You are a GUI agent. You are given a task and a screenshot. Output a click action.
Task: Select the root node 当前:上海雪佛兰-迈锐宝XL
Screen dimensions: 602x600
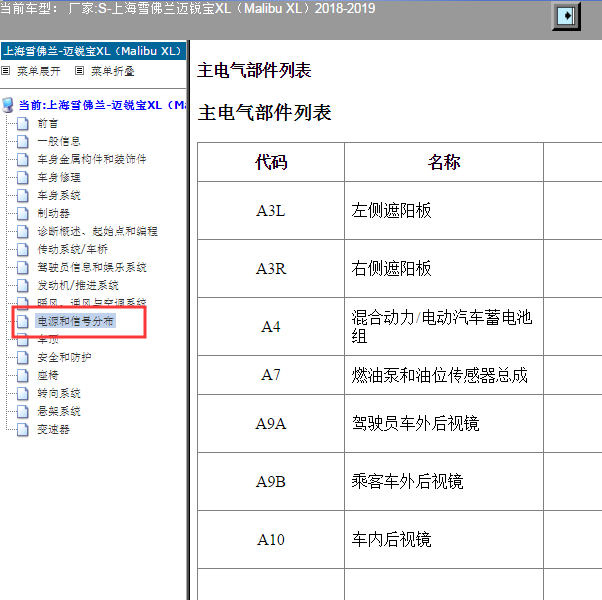coord(102,105)
